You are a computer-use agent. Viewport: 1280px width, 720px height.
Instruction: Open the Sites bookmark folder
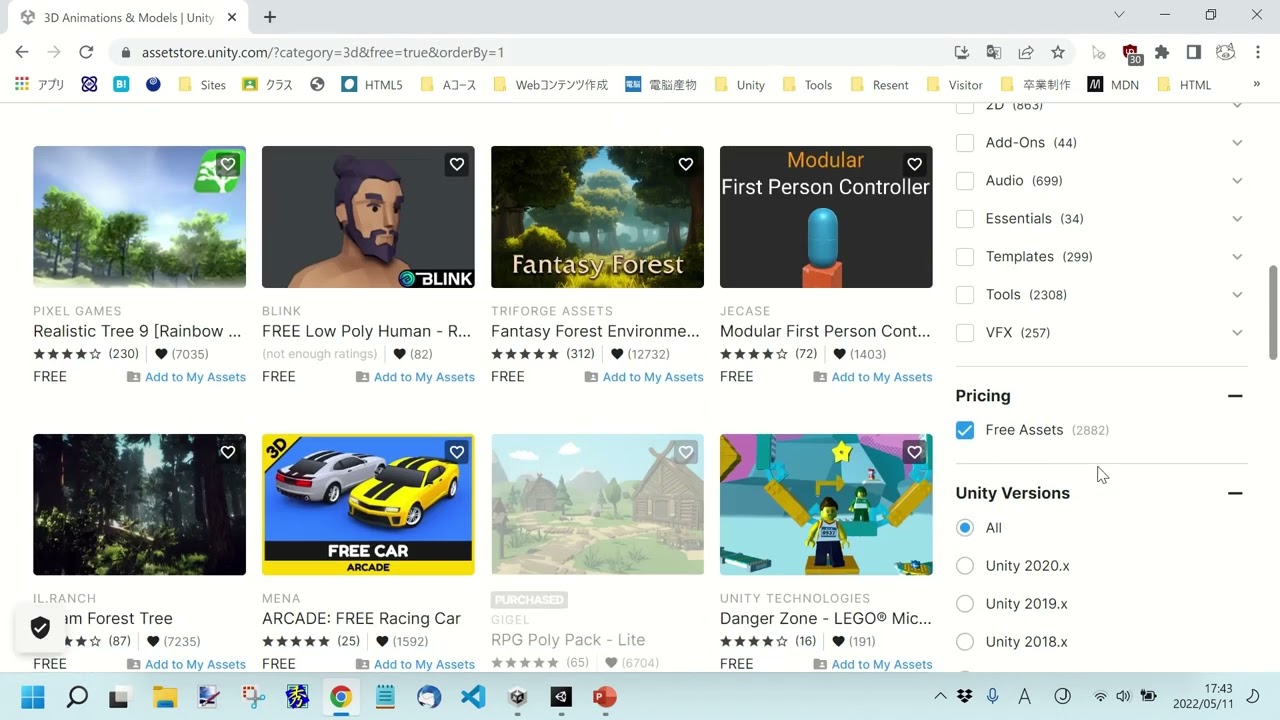202,85
